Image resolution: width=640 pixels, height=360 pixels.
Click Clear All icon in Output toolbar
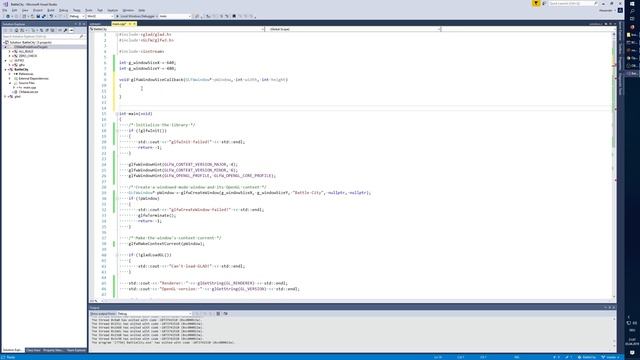(218, 313)
